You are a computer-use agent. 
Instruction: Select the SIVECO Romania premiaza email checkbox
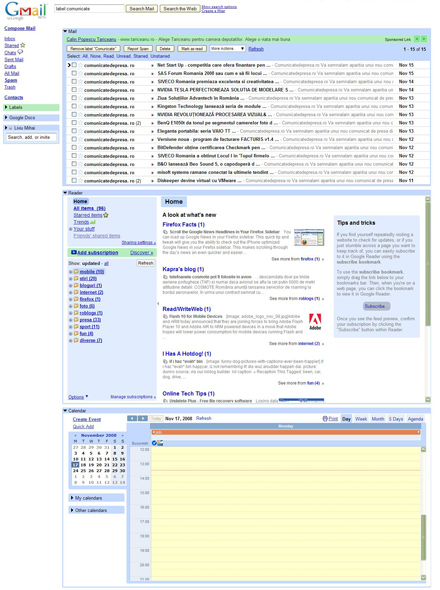[74, 81]
